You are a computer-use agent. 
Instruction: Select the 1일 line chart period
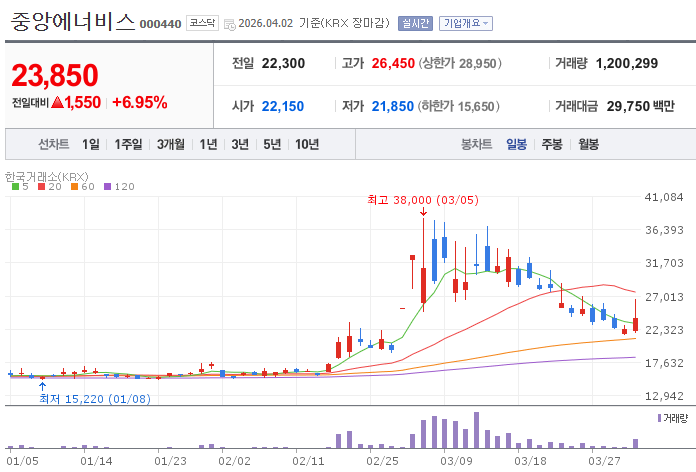pyautogui.click(x=91, y=144)
